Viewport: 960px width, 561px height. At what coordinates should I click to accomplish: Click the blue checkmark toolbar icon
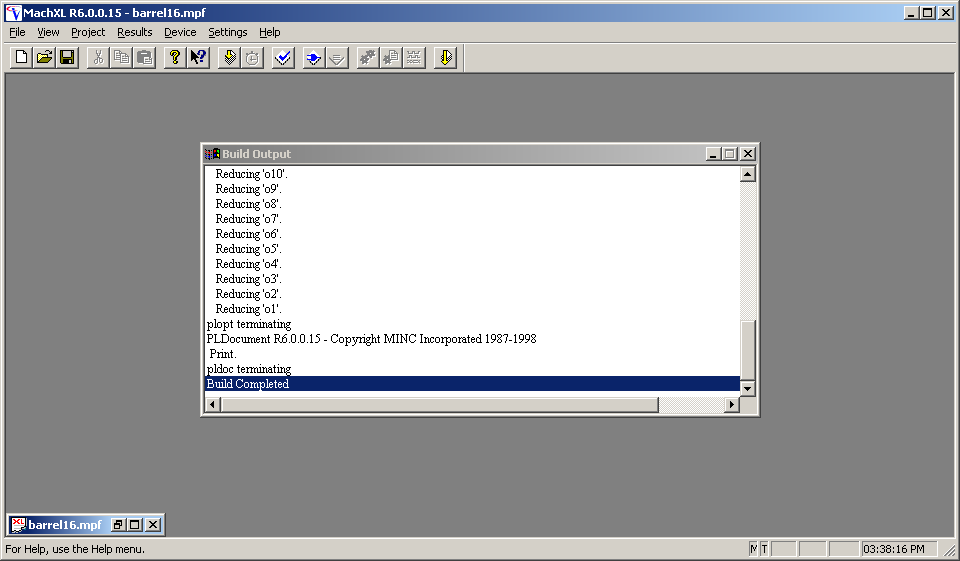(x=283, y=58)
